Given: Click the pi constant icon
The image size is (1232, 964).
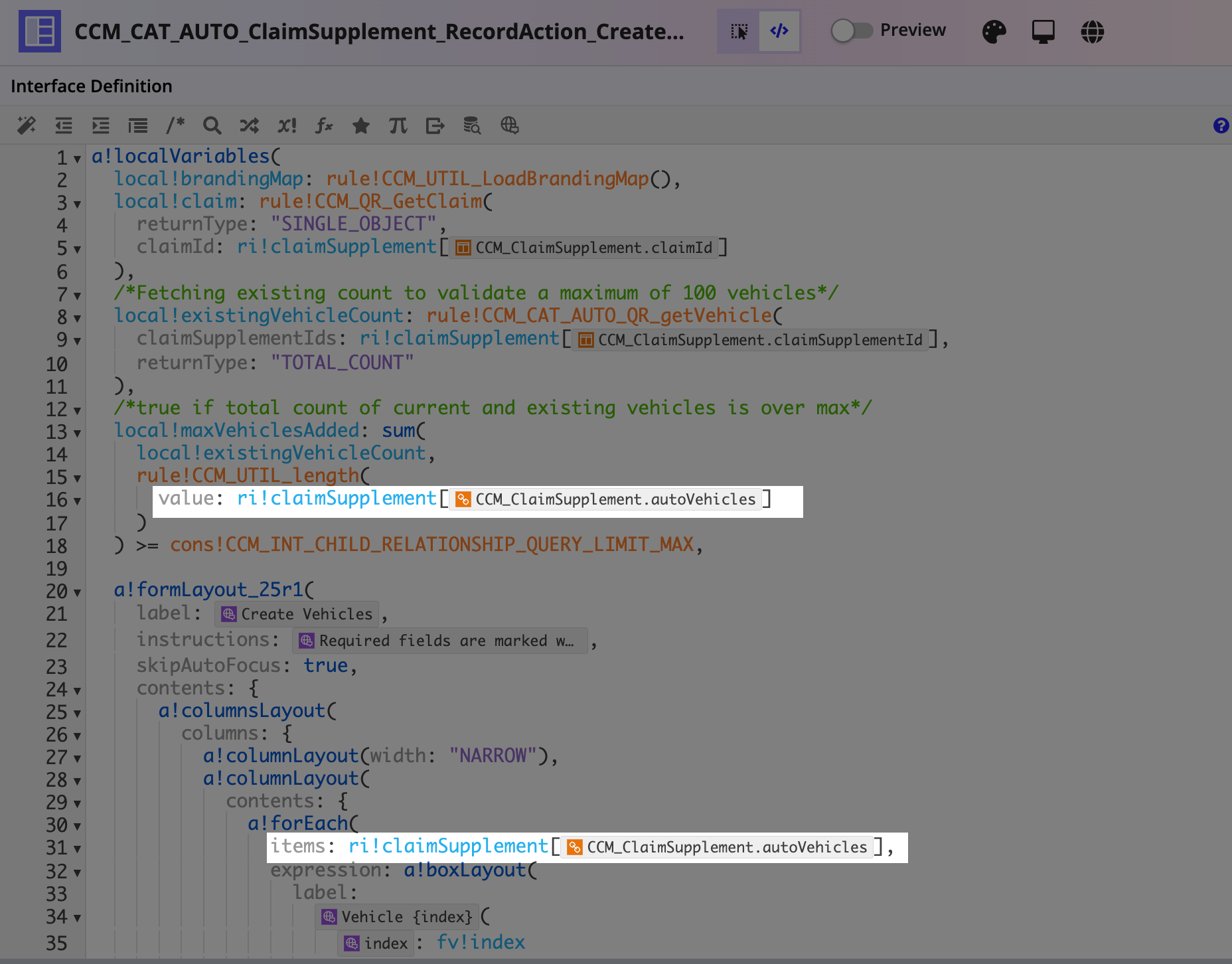Looking at the screenshot, I should pos(398,125).
